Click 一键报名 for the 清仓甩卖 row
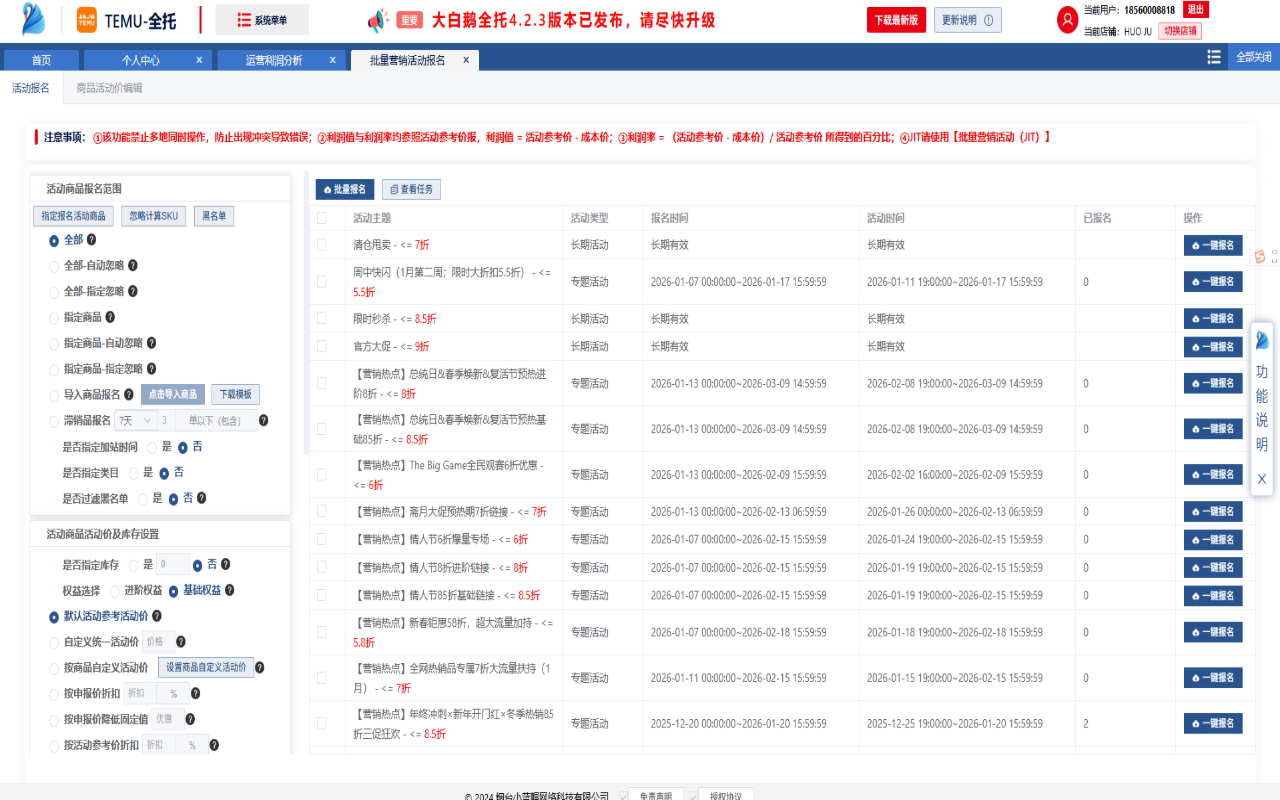Screen dimensions: 1280x800 point(1213,245)
